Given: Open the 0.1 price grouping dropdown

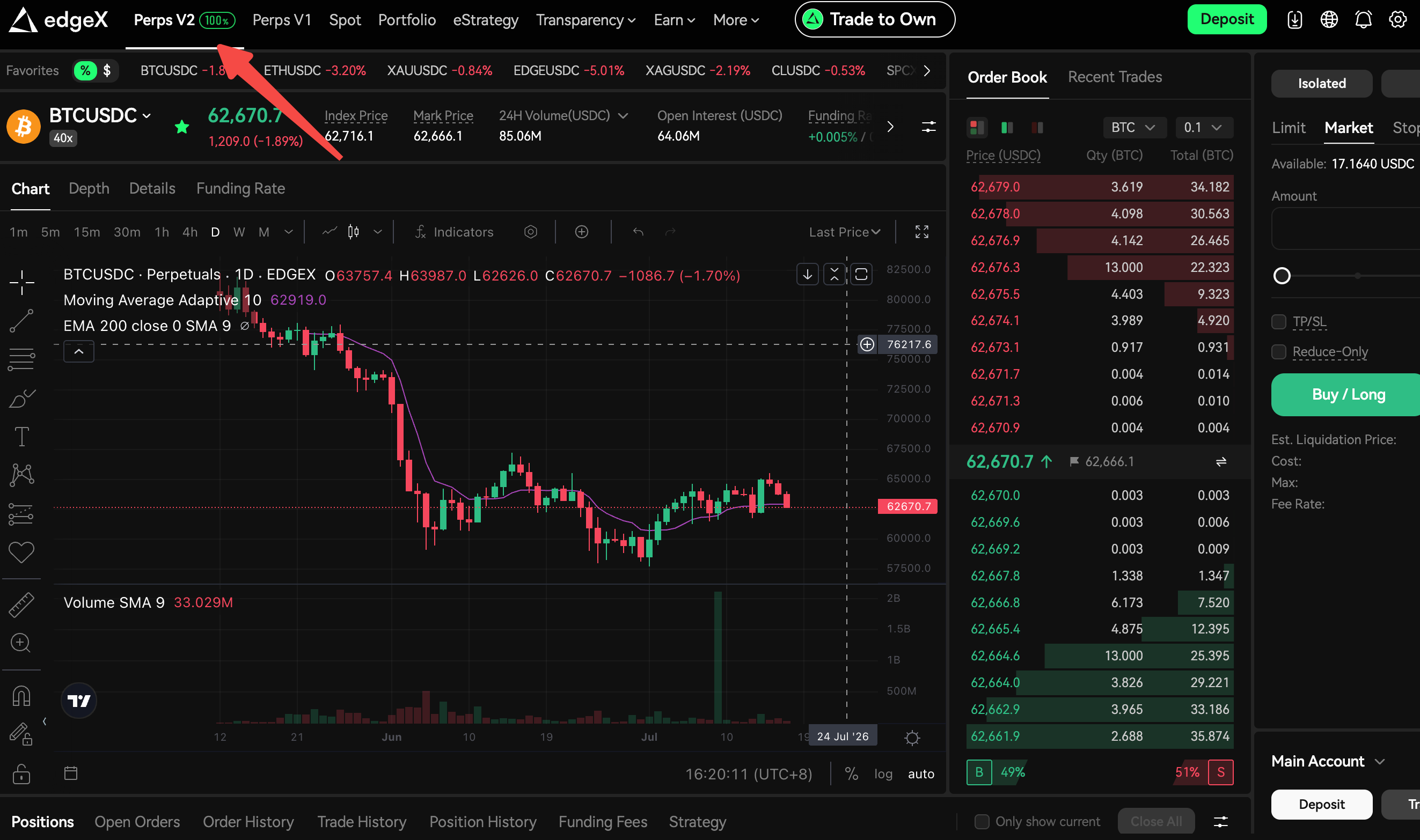Looking at the screenshot, I should 1204,127.
